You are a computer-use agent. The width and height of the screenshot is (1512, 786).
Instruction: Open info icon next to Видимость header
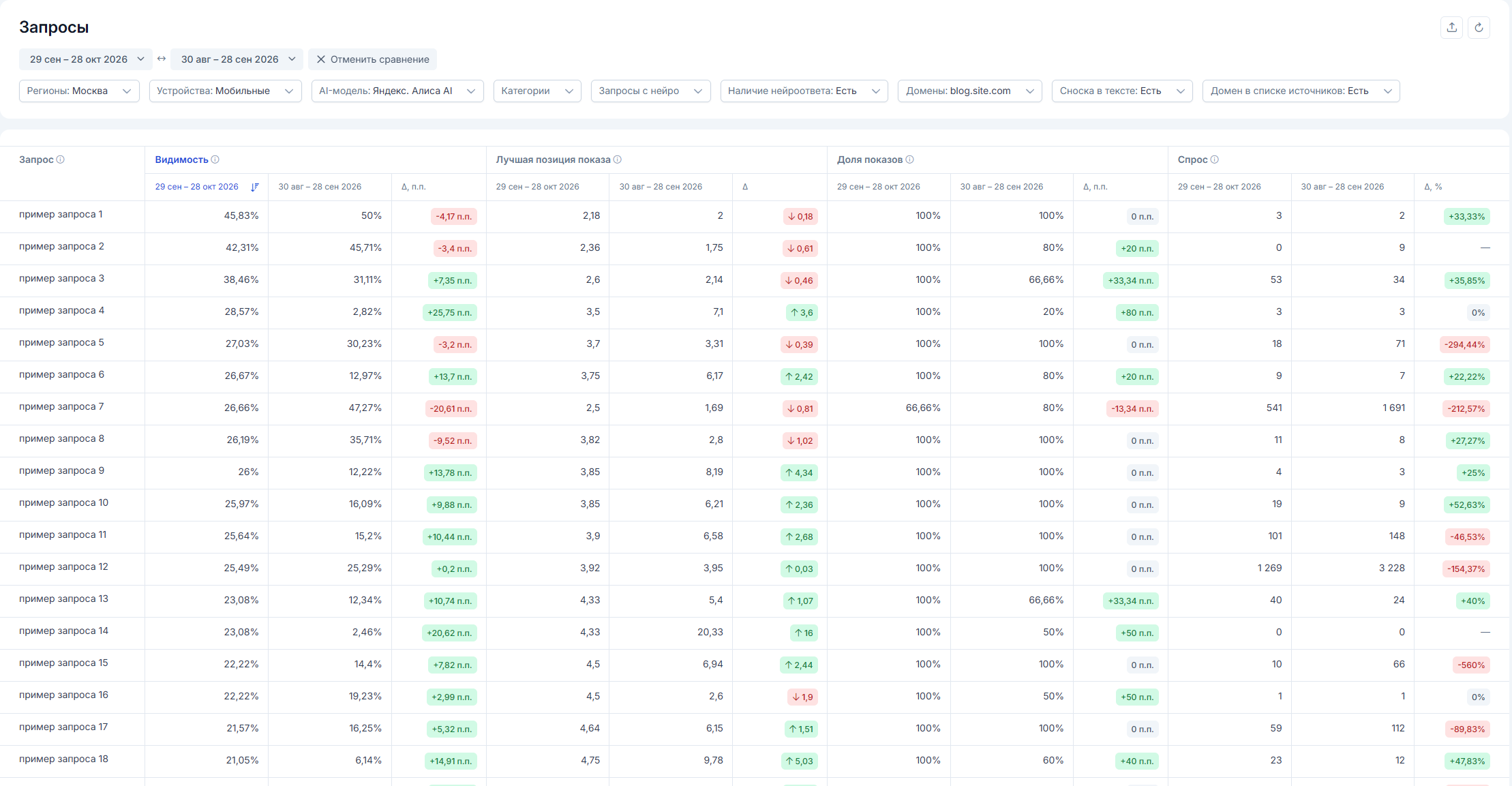click(x=215, y=160)
